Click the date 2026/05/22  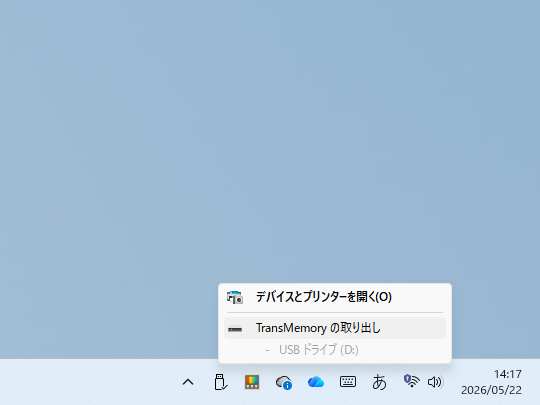(x=491, y=390)
